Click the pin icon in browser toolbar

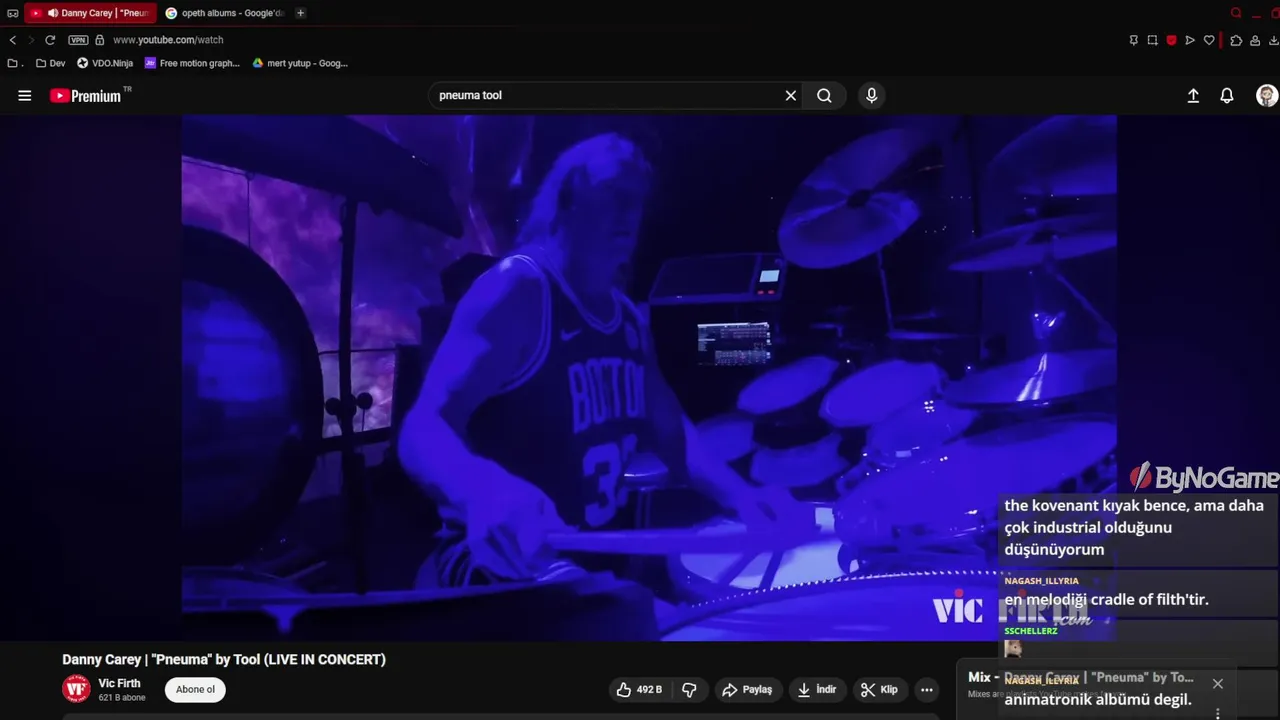1133,40
